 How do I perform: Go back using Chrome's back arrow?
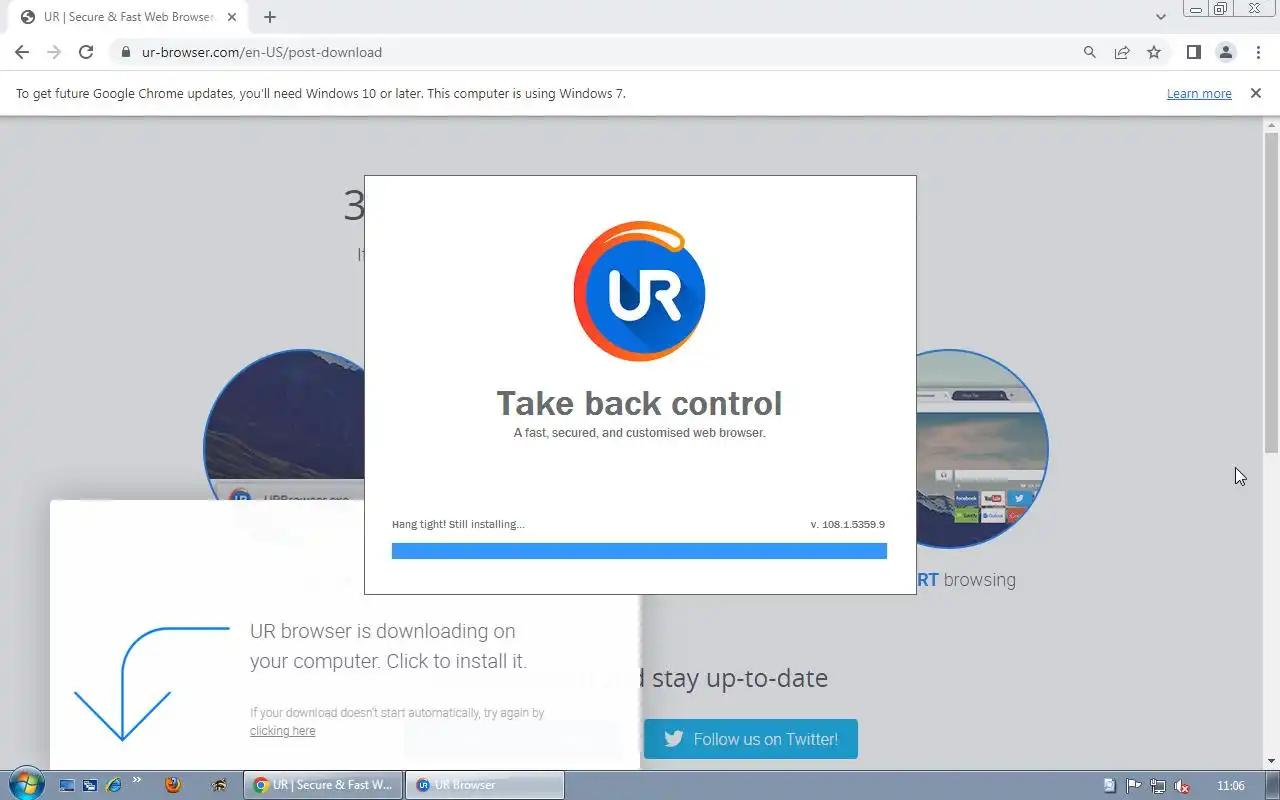[x=22, y=52]
